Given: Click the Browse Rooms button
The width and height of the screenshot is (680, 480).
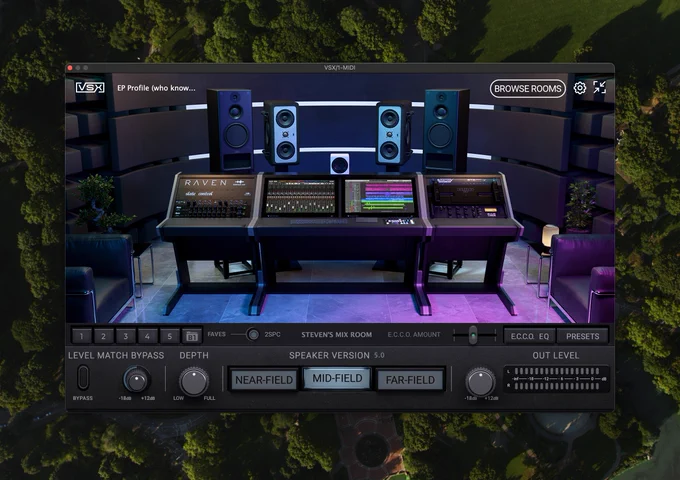Looking at the screenshot, I should 528,88.
